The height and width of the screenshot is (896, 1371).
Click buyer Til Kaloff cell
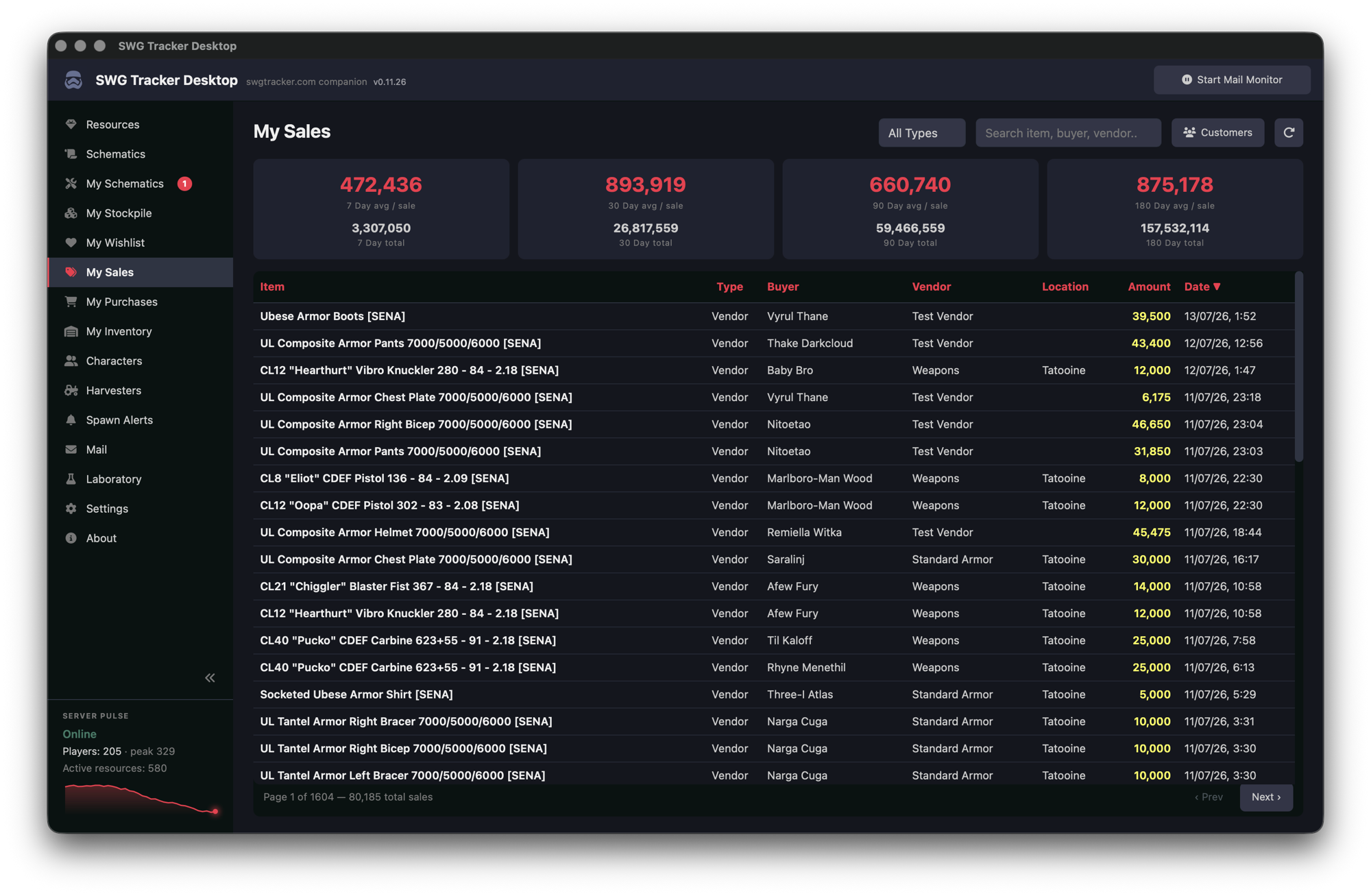(x=789, y=640)
